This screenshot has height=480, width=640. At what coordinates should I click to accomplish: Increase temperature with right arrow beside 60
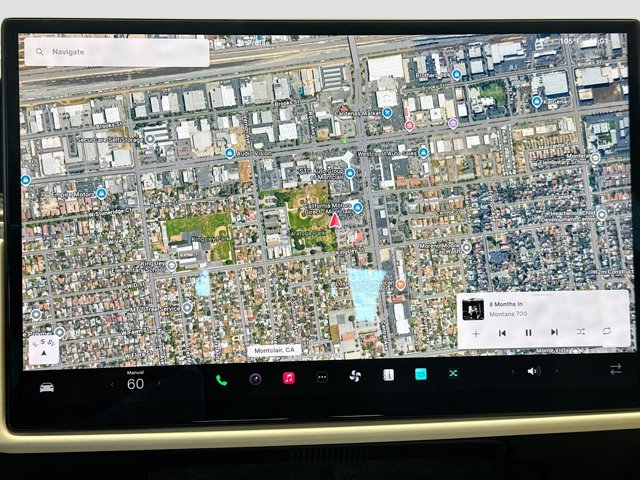click(159, 383)
